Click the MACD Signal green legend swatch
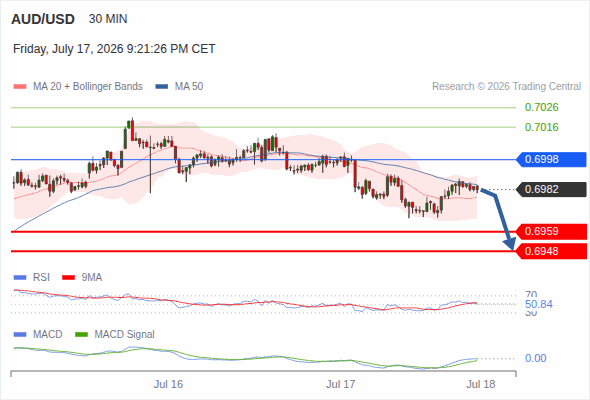 (81, 335)
